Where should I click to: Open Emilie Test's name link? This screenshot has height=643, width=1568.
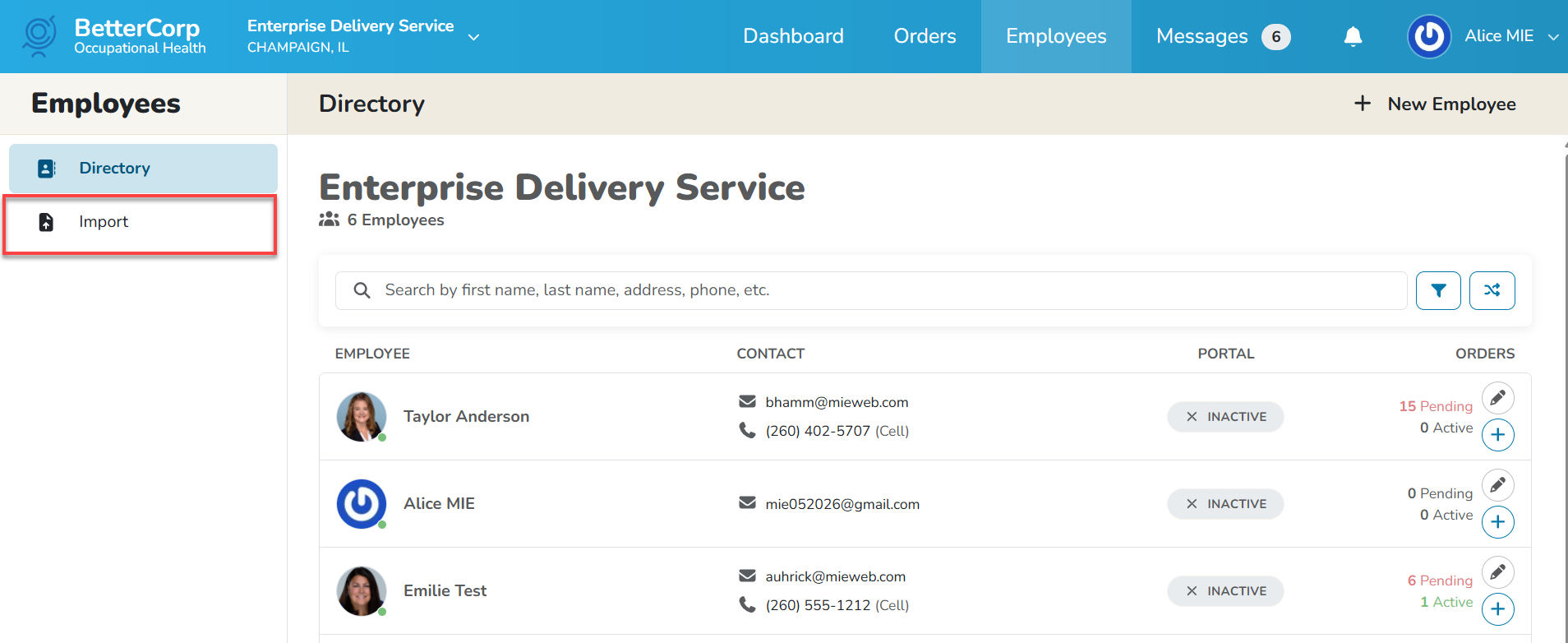click(x=445, y=591)
